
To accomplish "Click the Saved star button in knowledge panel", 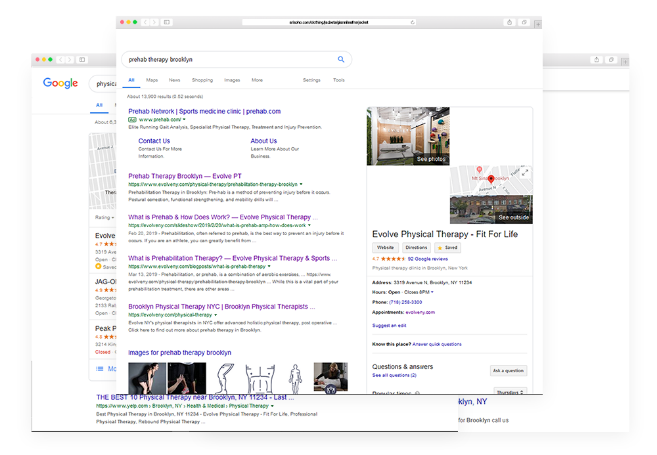I will click(447, 248).
